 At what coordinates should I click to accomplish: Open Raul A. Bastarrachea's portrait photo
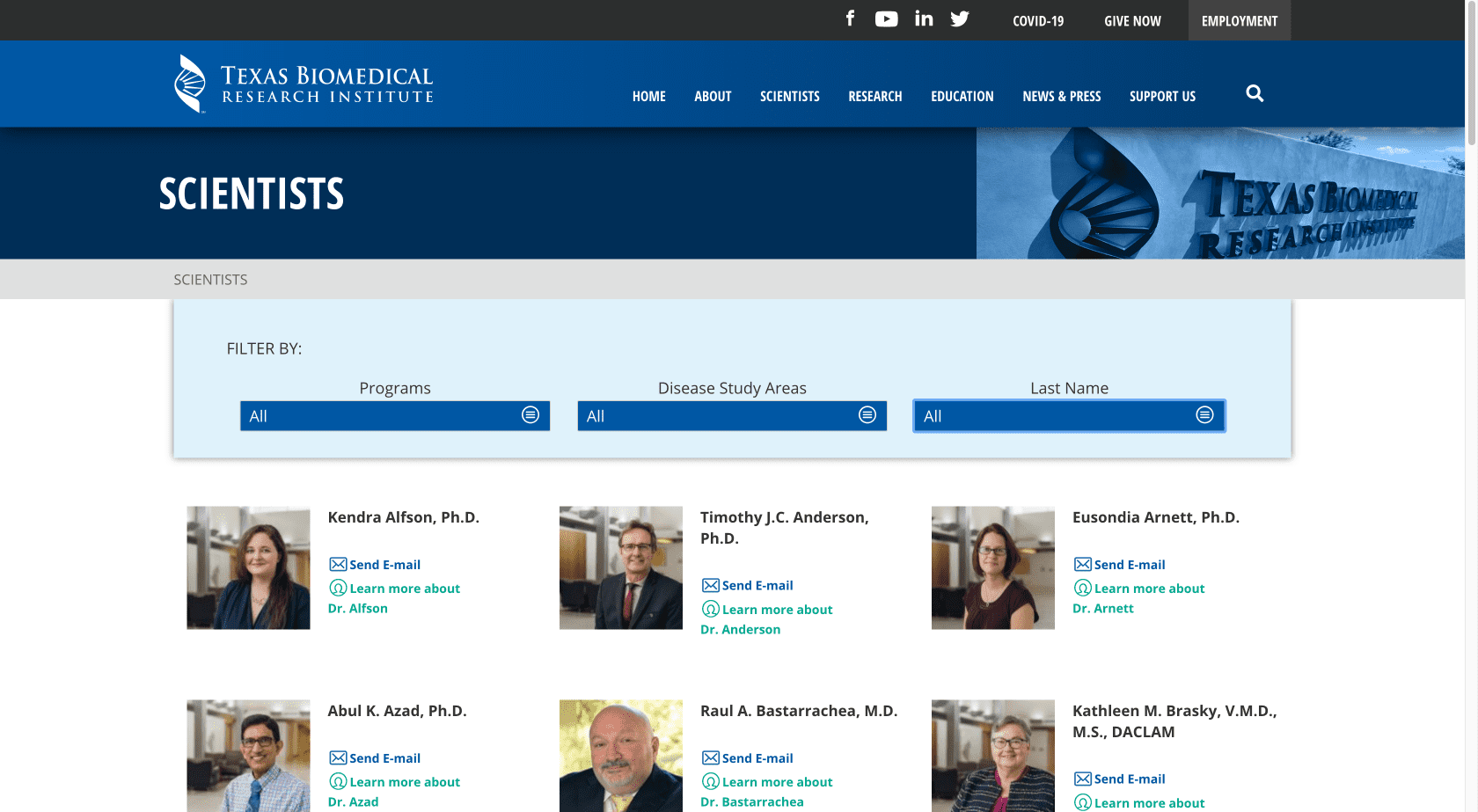[x=621, y=756]
